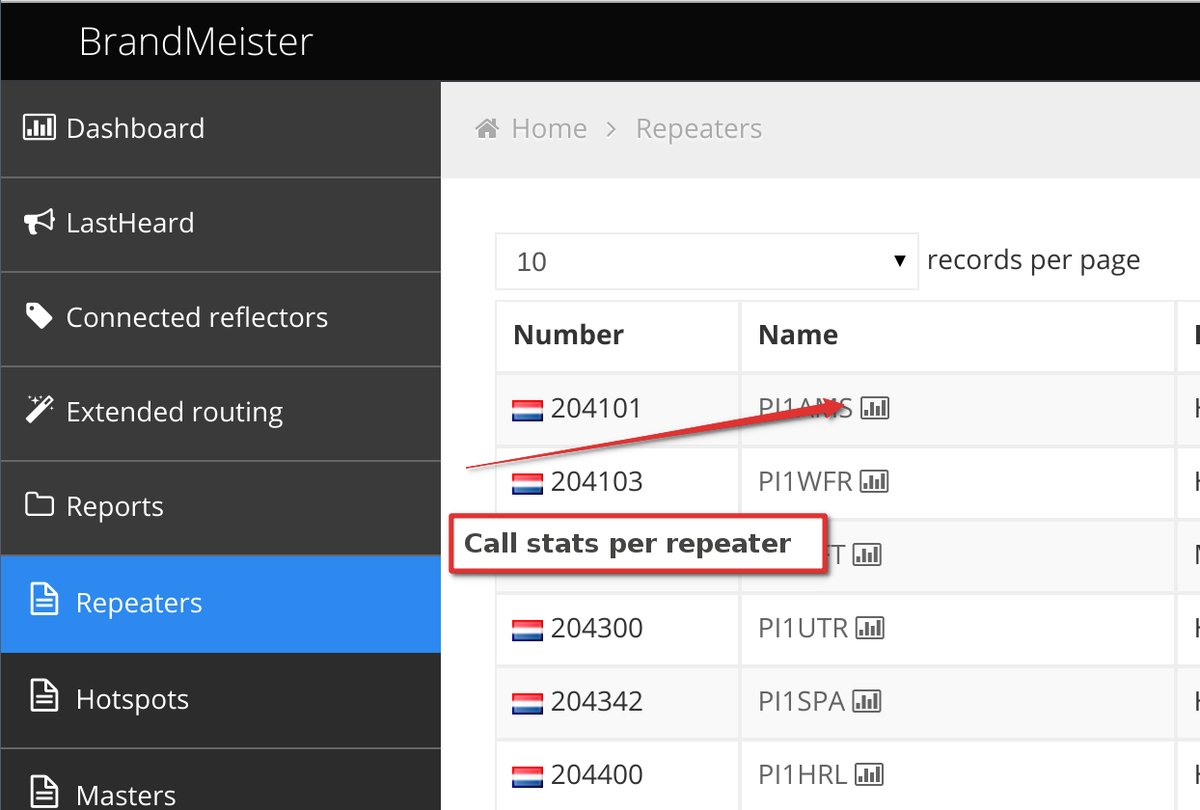Click the Masters document icon
Image resolution: width=1200 pixels, height=810 pixels.
44,792
